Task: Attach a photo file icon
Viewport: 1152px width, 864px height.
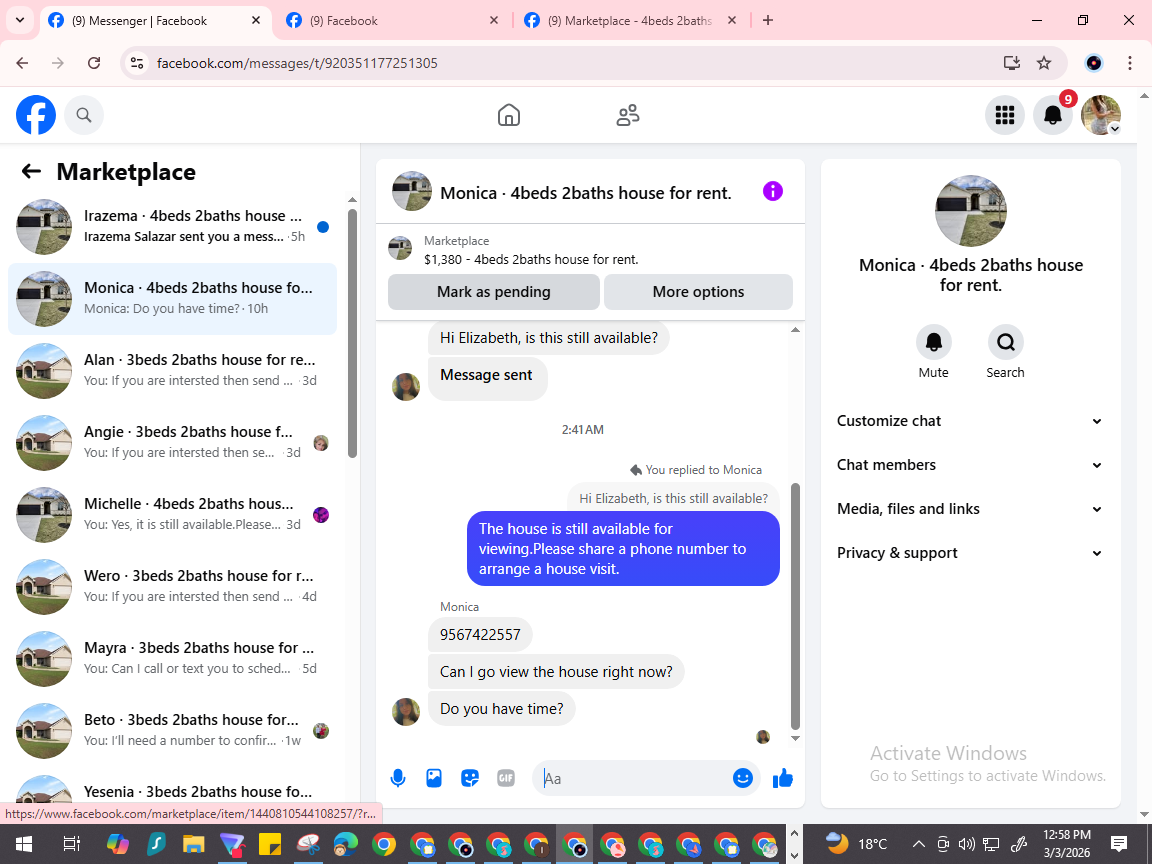Action: coord(433,778)
